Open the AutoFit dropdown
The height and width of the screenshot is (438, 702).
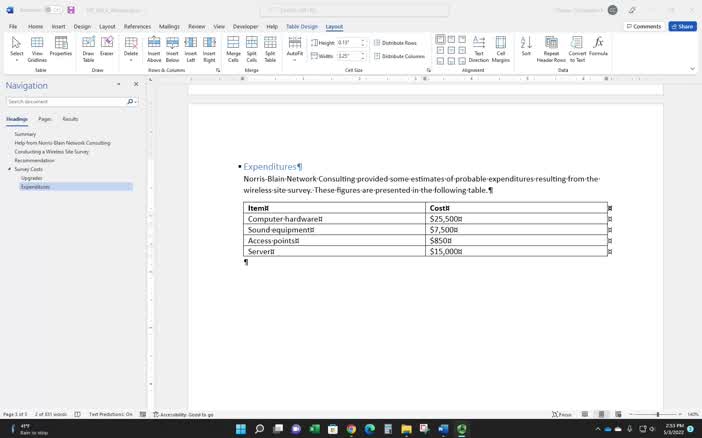tap(295, 48)
